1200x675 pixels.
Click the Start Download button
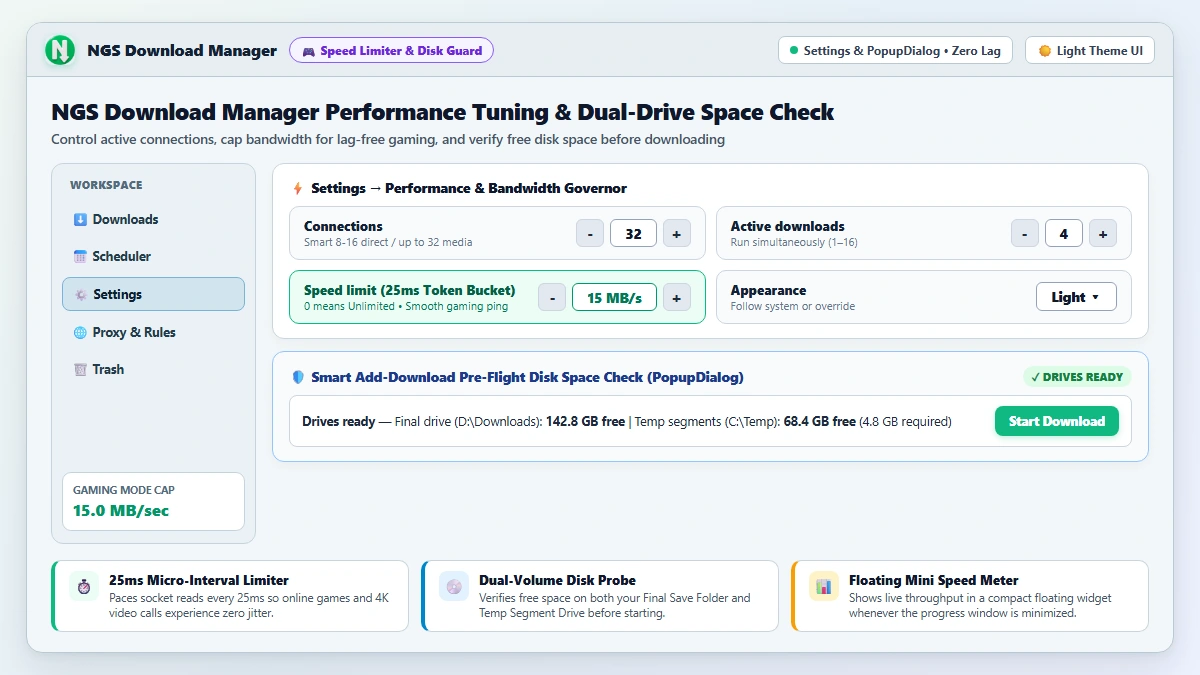(x=1056, y=421)
